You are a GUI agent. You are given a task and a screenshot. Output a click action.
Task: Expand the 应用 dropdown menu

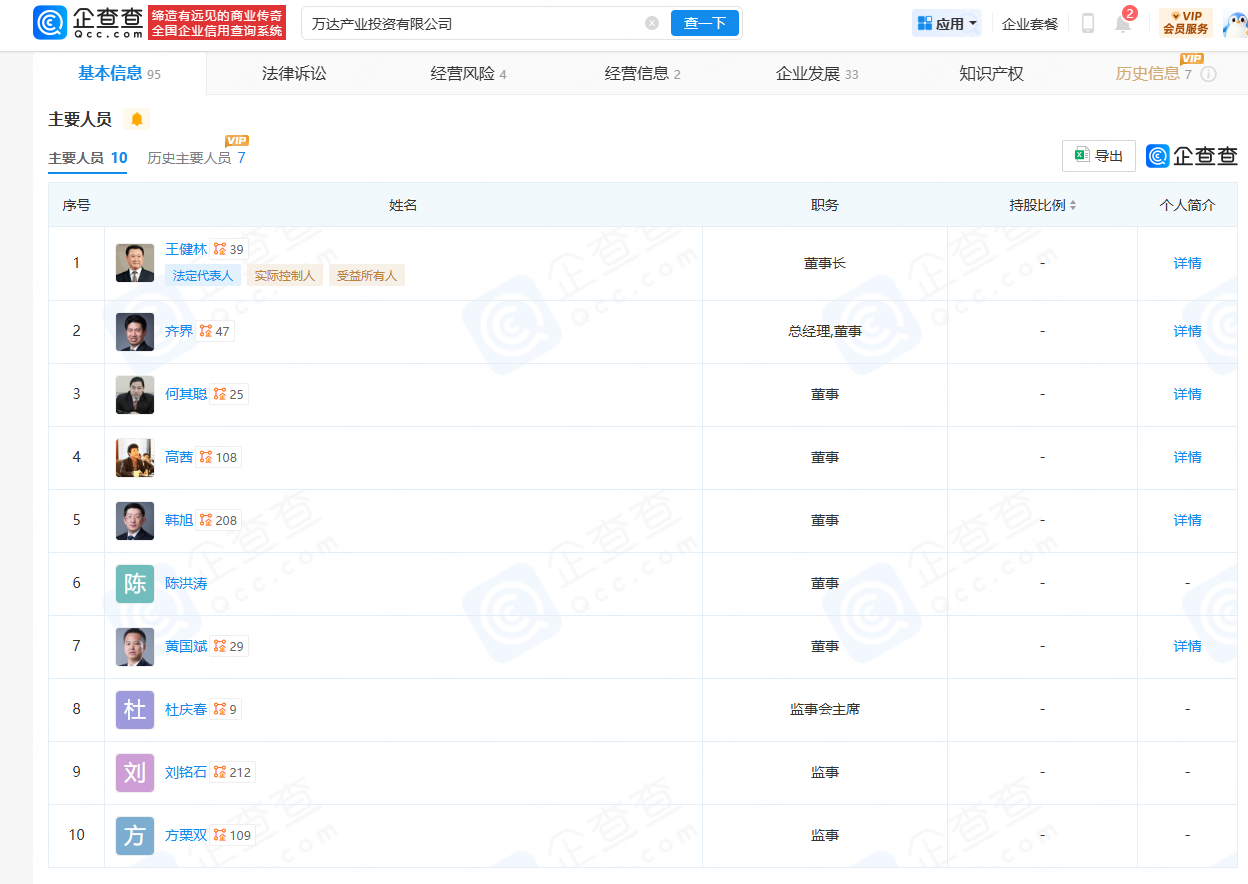(x=947, y=23)
